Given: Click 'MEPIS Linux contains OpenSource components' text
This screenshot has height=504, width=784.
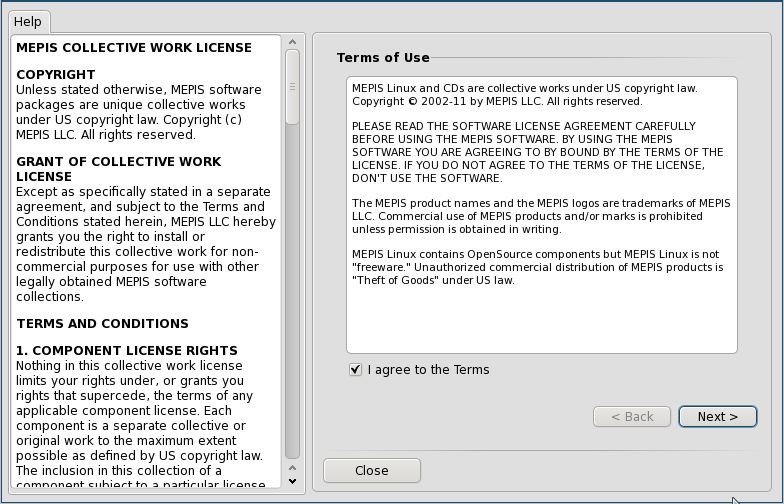Looking at the screenshot, I should 538,267.
